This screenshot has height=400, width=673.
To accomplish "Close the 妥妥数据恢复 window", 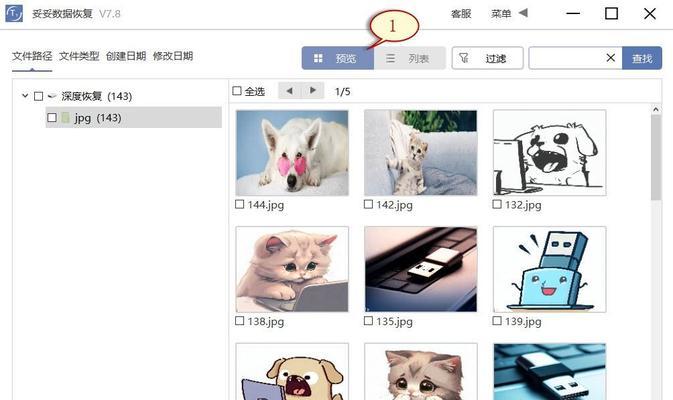I will point(650,14).
